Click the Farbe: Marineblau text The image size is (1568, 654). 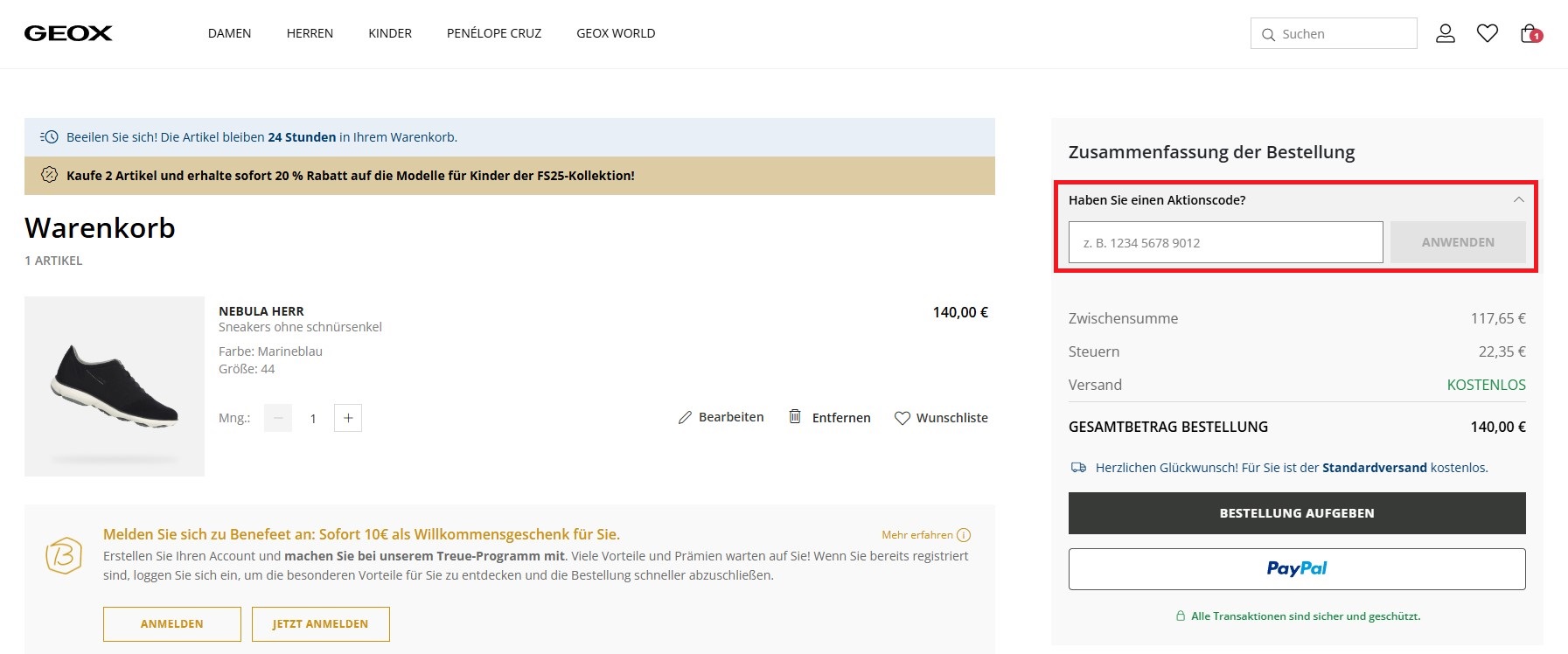(x=270, y=351)
